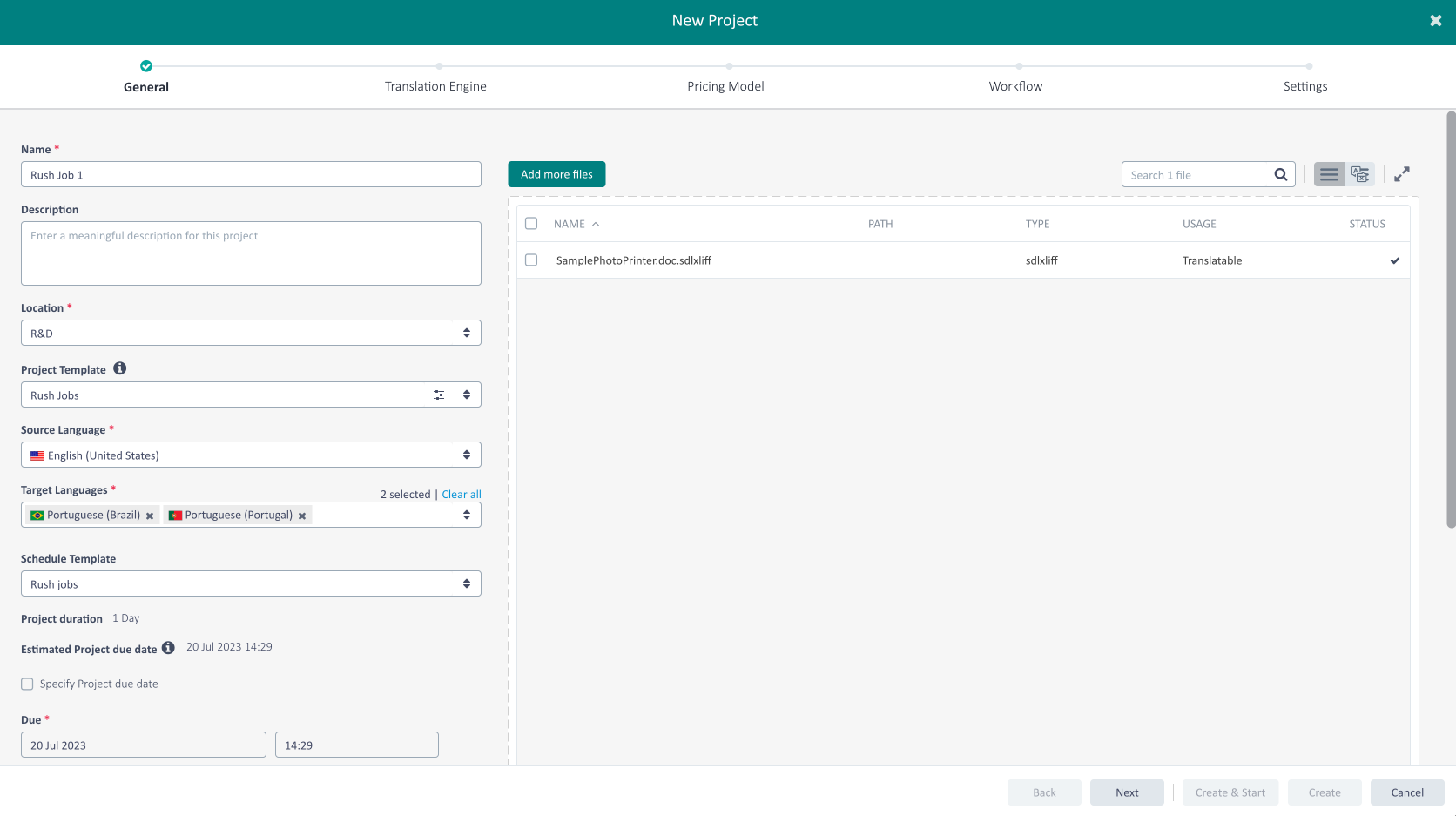Viewport: 1456px width, 816px height.
Task: Click the Clear all link
Action: [461, 495]
